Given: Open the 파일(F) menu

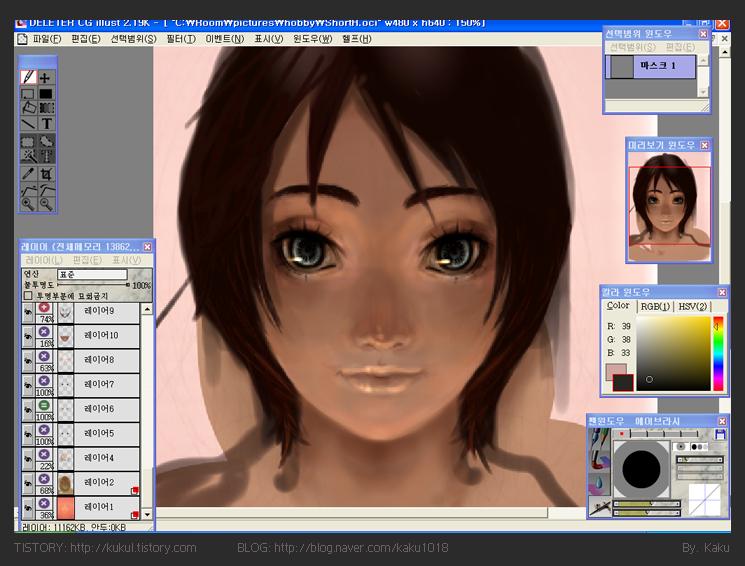Looking at the screenshot, I should point(47,39).
